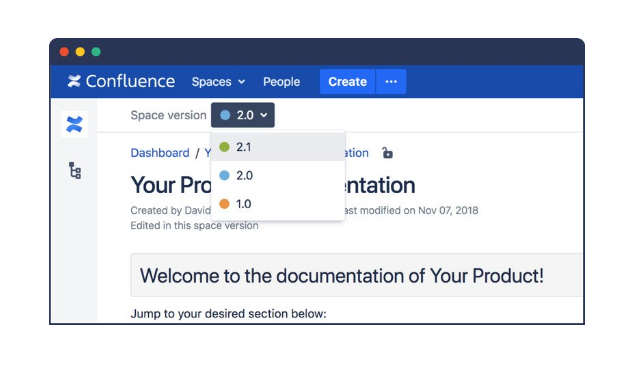Viewport: 620px width, 371px height.
Task: Click the Confluence wordmark text
Action: (130, 81)
